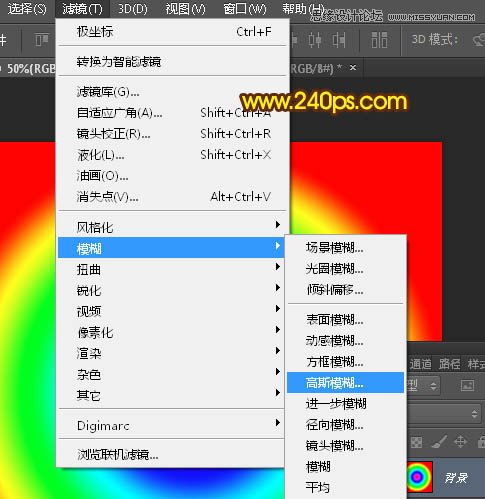
Task: Toggle lock transparent pixels checkerboard icon
Action: (416, 442)
